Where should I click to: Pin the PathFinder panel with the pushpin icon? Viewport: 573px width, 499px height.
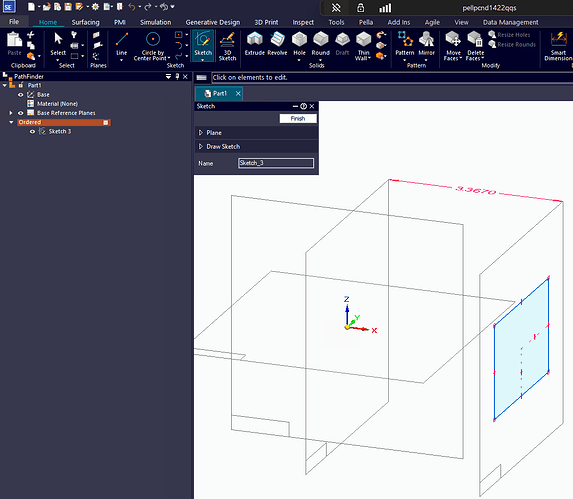[x=177, y=76]
